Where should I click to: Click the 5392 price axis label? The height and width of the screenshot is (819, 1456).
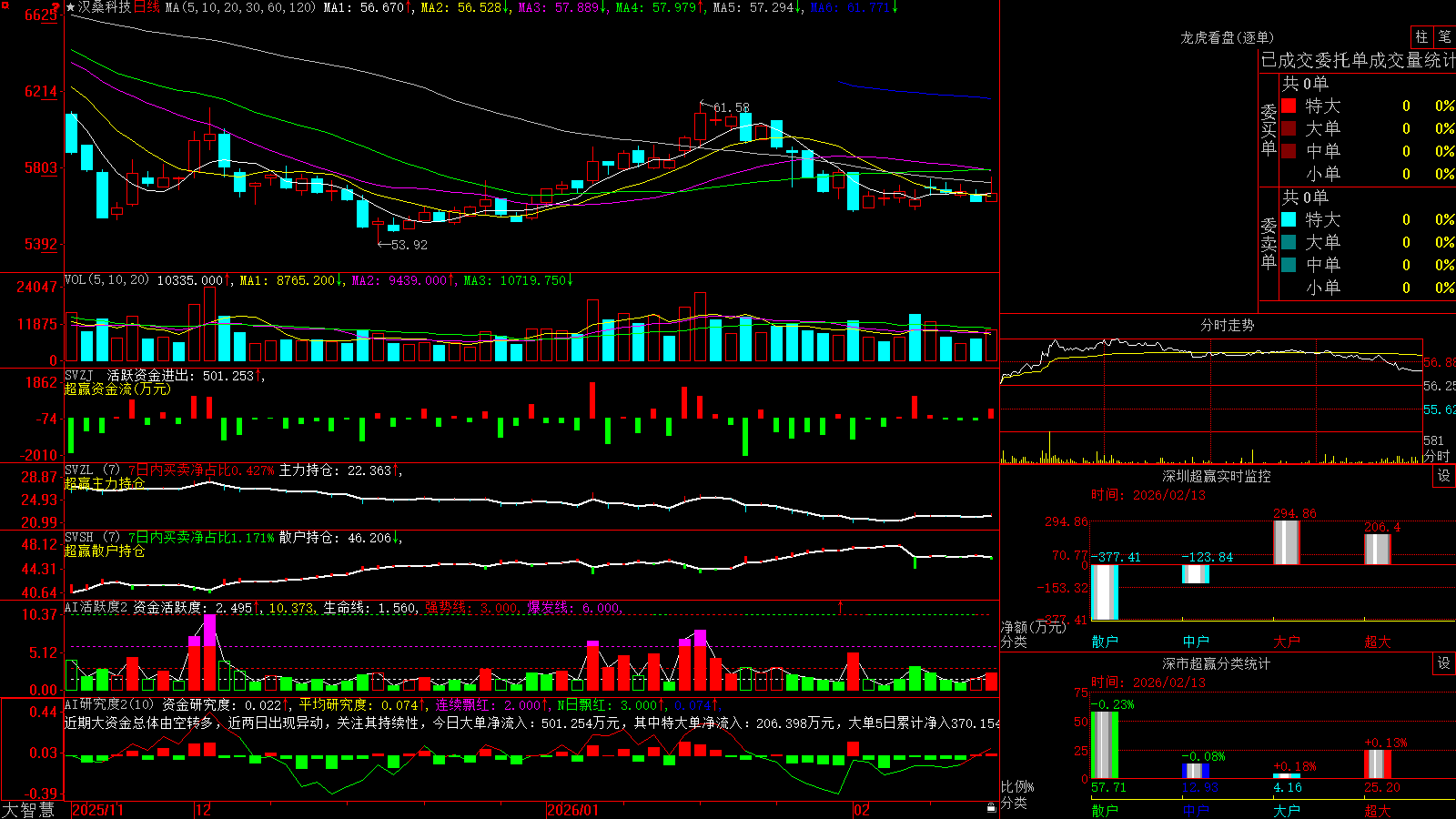tap(40, 244)
